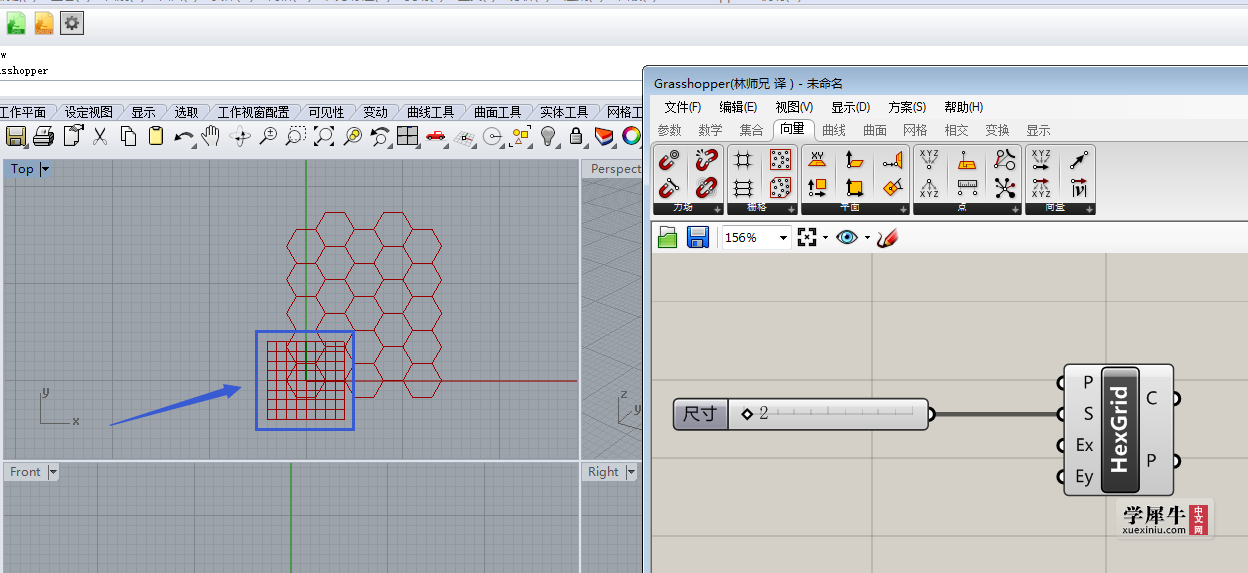Click Rhino lock objects padlock icon
The image size is (1248, 573).
point(576,135)
